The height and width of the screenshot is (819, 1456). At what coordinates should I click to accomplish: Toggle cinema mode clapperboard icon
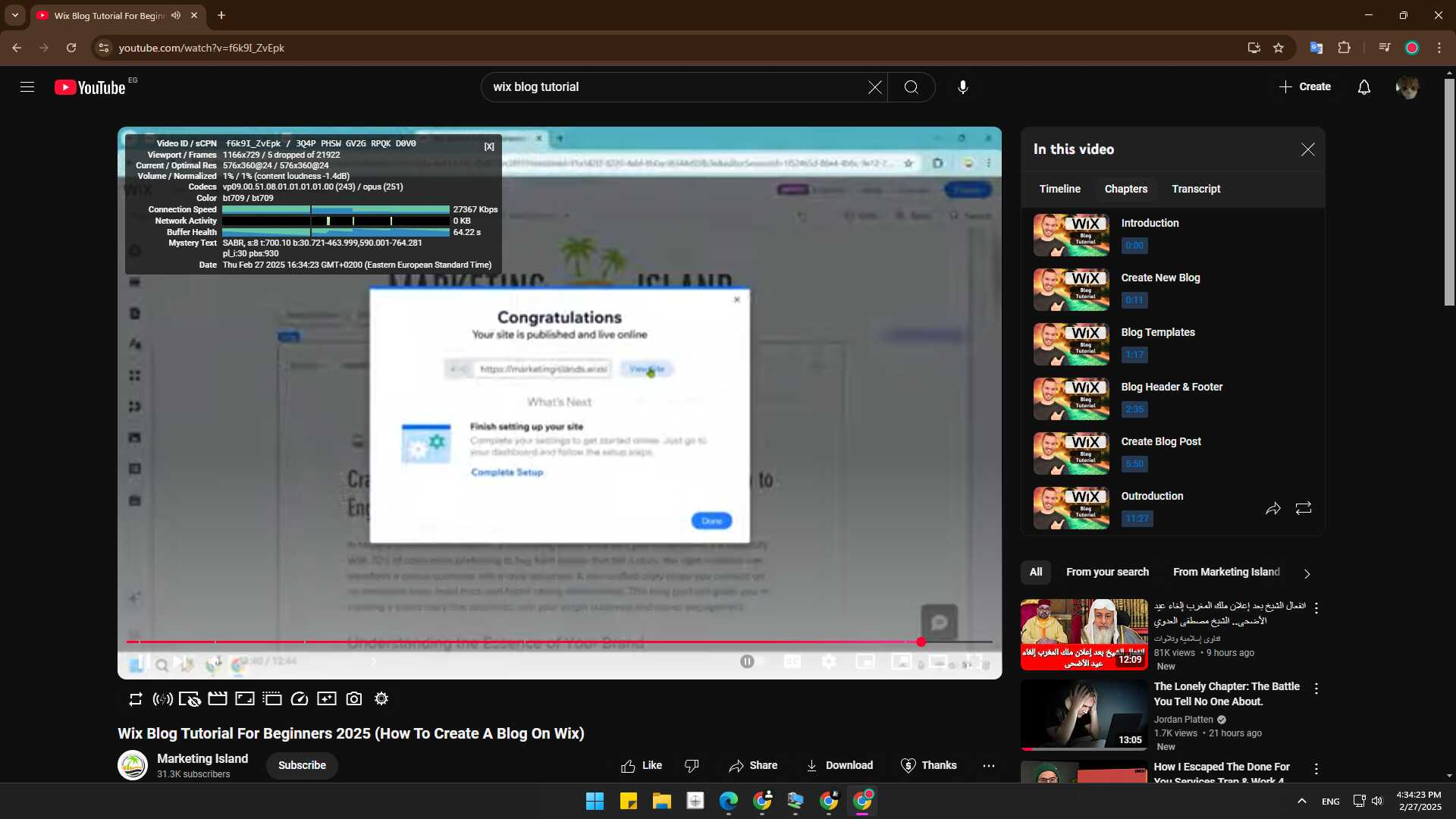(x=218, y=699)
